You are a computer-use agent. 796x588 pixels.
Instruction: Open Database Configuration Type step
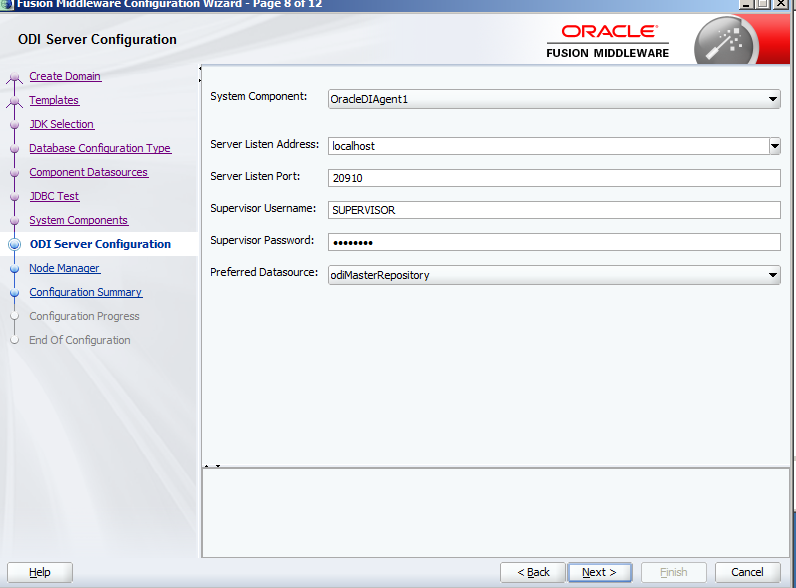(99, 148)
